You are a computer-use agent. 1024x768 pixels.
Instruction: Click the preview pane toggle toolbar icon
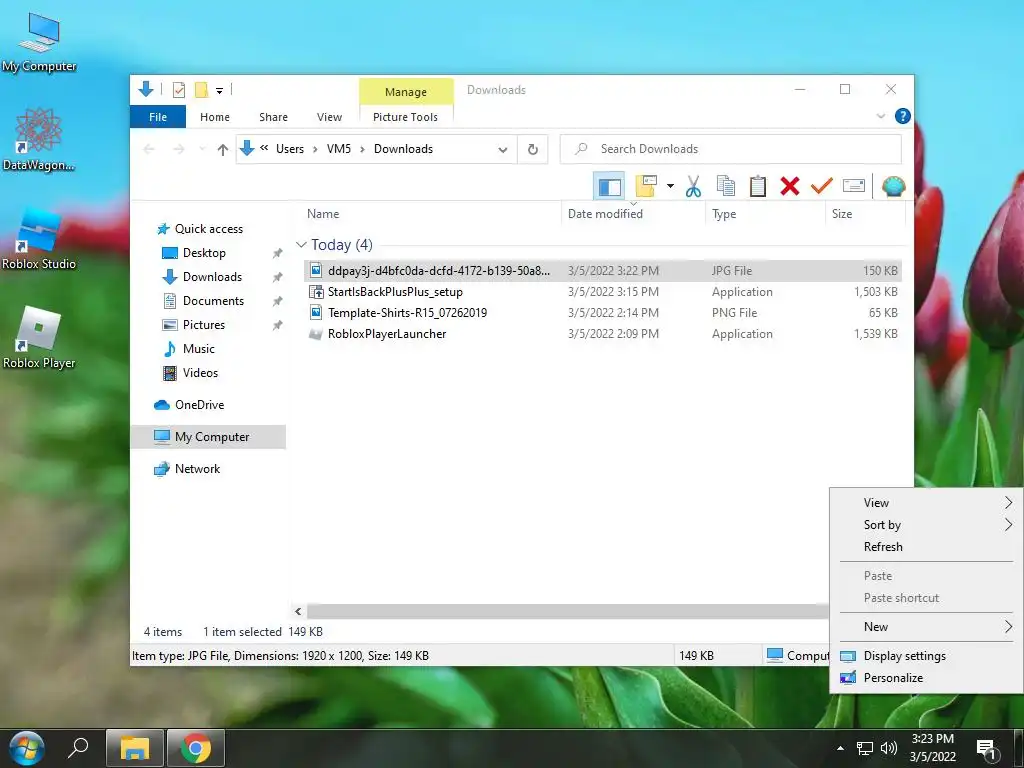point(609,186)
